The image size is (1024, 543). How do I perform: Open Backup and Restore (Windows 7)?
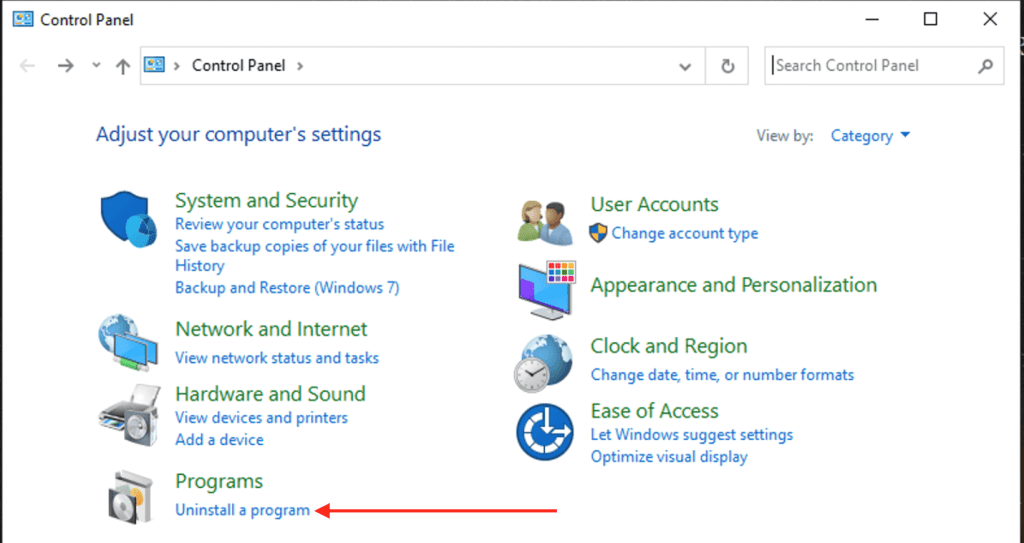[287, 288]
